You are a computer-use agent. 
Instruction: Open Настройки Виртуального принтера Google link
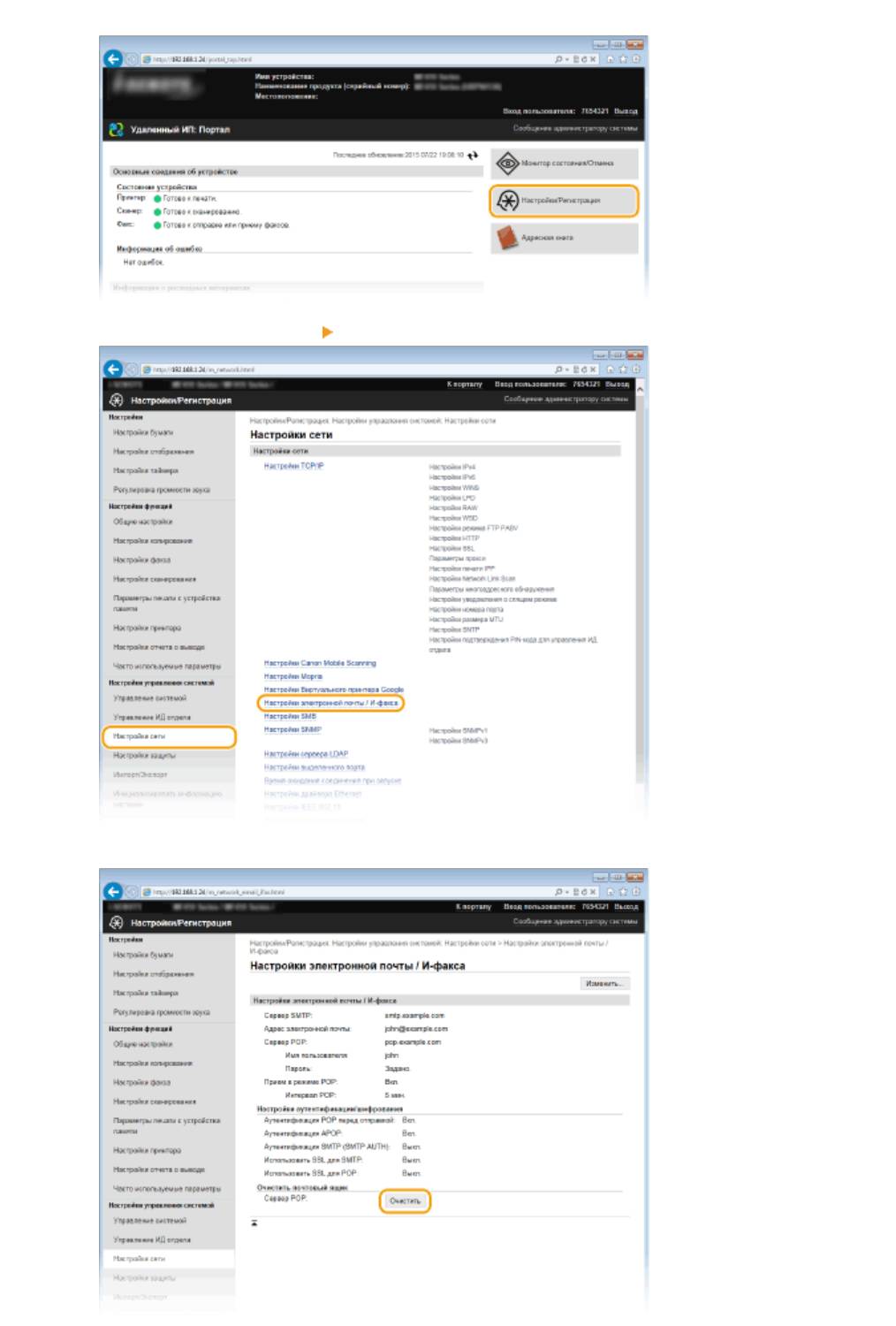pos(333,690)
